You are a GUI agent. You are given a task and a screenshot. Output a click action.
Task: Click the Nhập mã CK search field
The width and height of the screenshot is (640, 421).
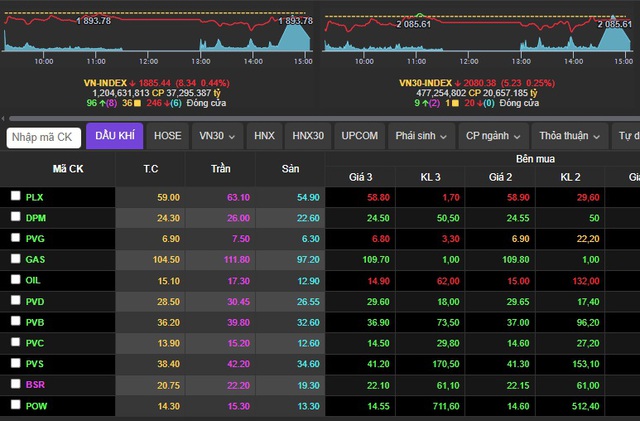(44, 137)
